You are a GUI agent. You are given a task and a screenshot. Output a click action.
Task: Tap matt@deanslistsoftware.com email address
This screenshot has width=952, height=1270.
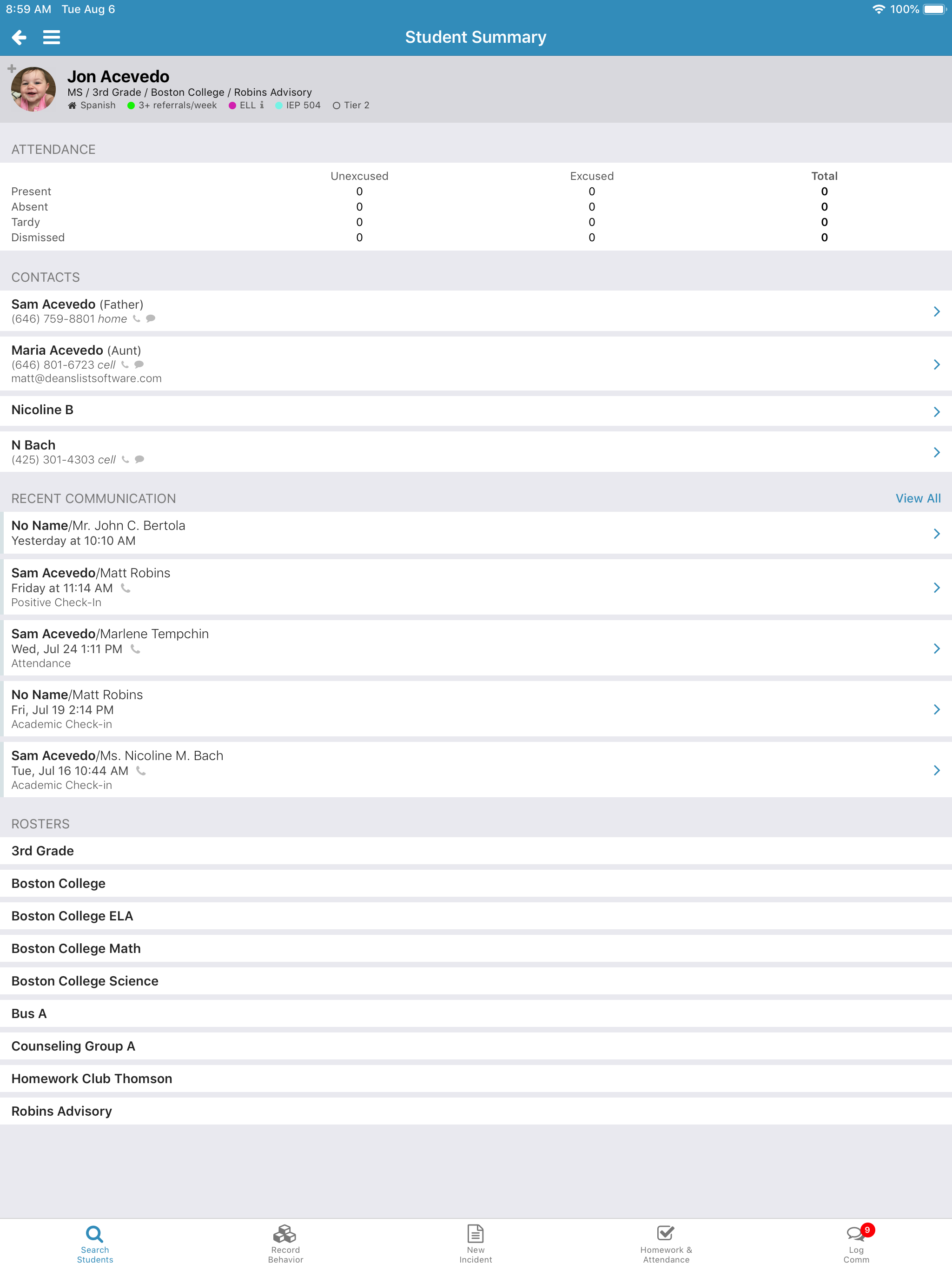pyautogui.click(x=87, y=378)
